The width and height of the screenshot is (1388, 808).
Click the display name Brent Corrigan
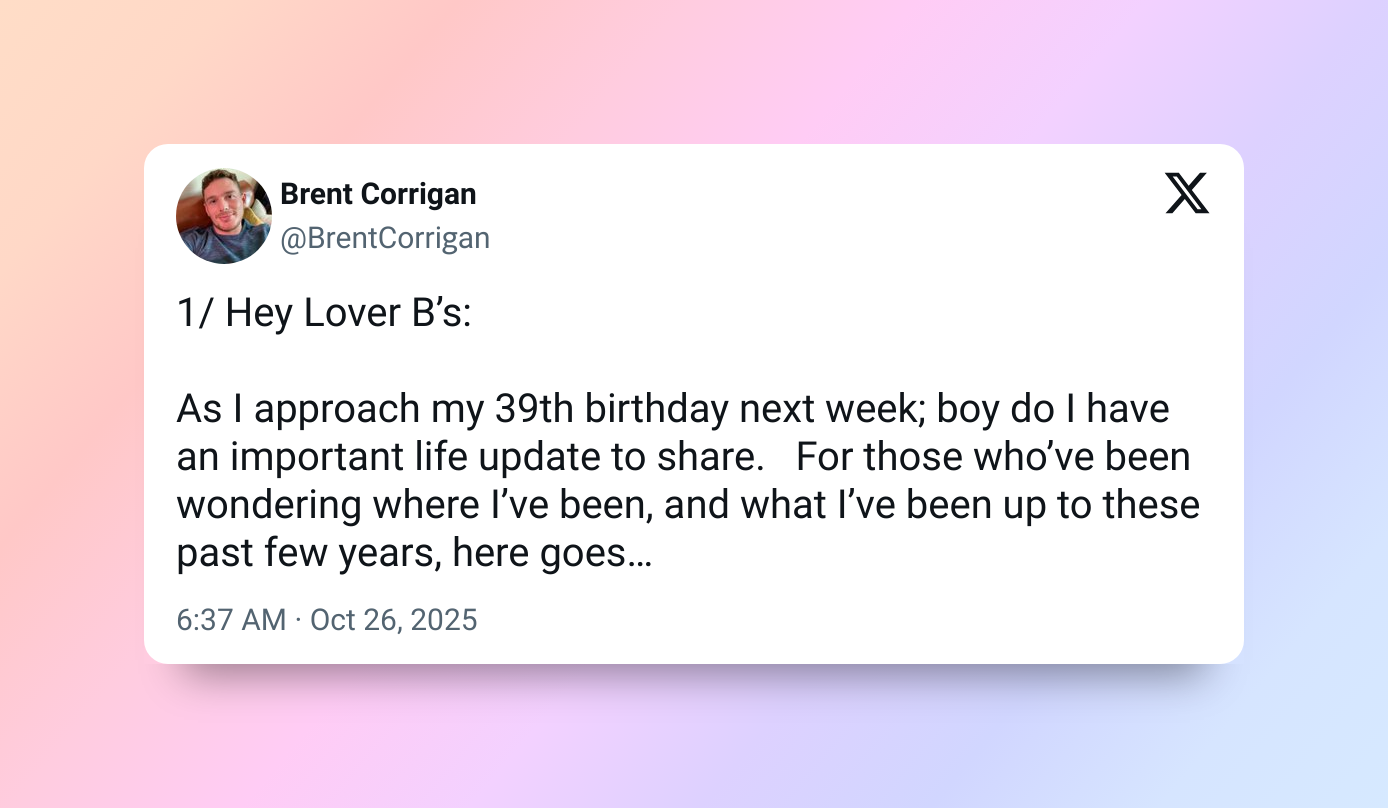click(378, 194)
